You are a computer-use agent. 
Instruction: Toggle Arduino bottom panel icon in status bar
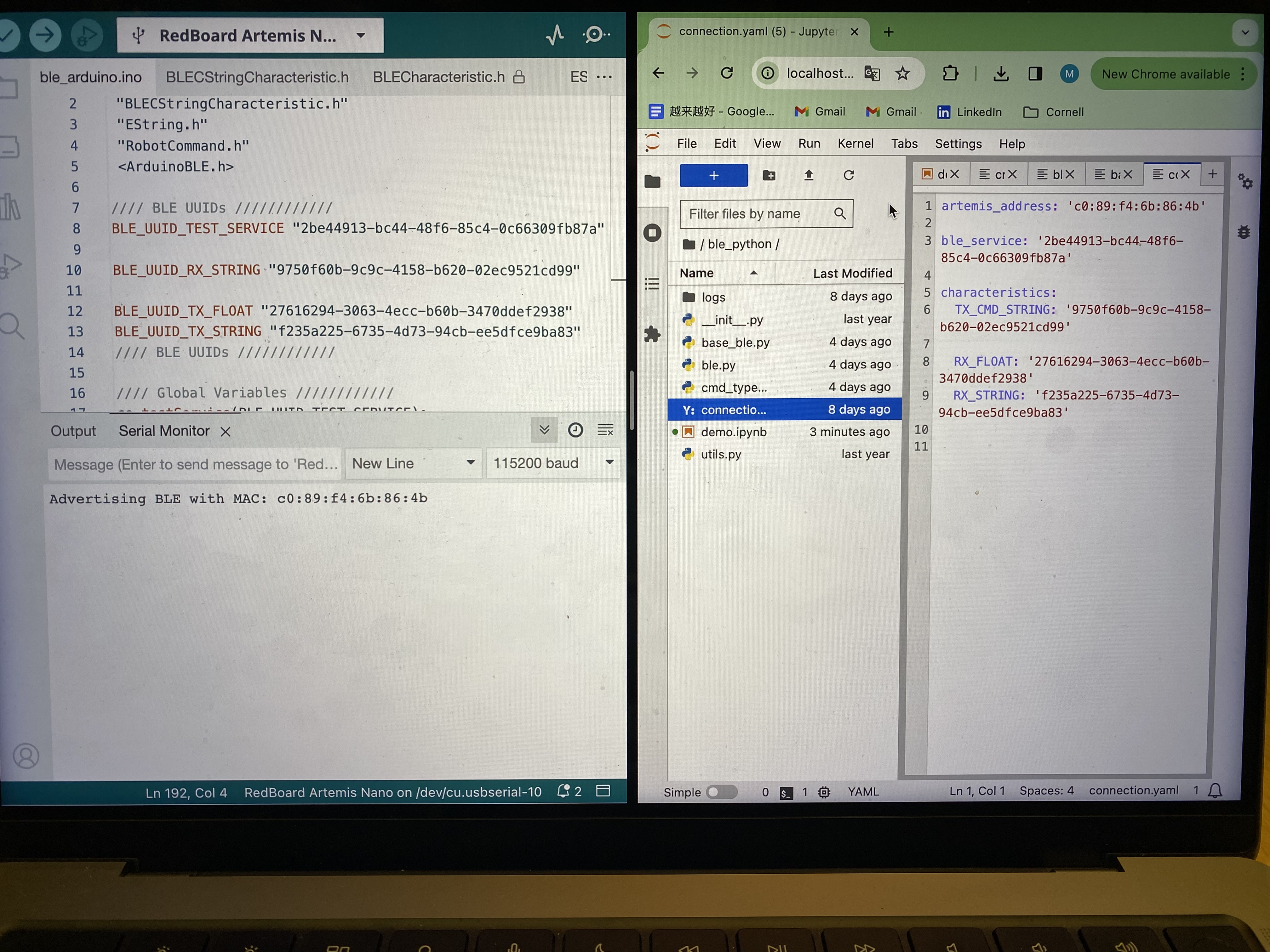(x=603, y=791)
